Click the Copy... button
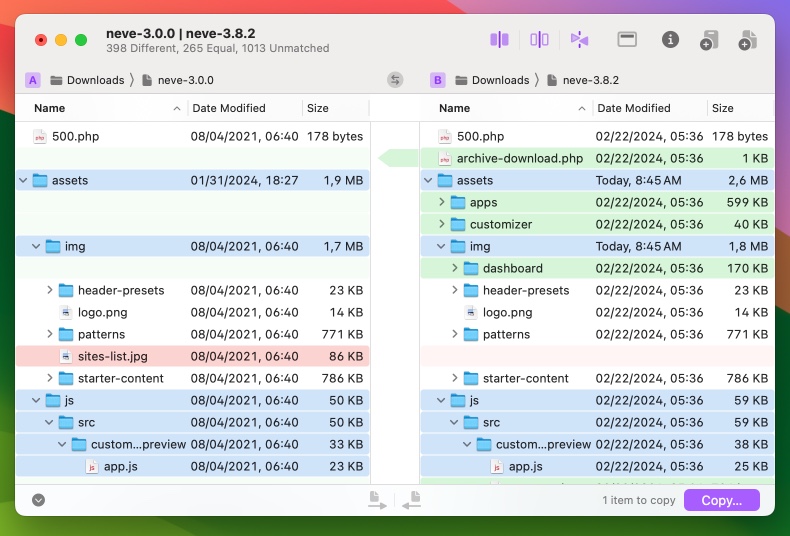Screen dimensions: 790x536 click(x=721, y=500)
